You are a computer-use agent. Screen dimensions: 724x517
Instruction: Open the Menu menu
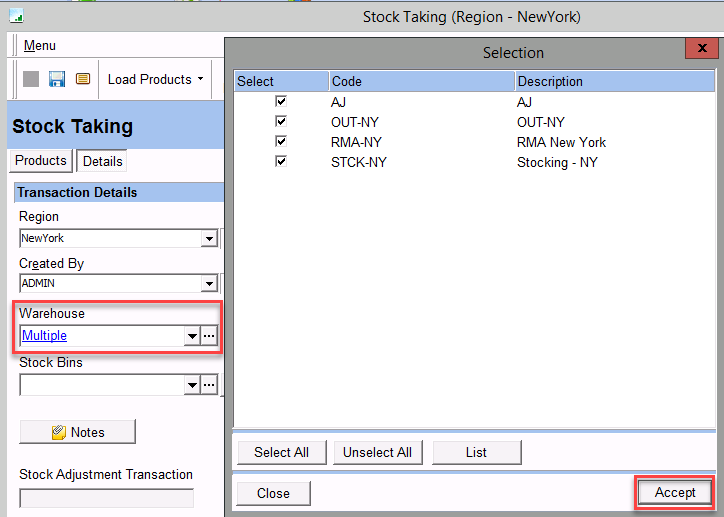(40, 46)
